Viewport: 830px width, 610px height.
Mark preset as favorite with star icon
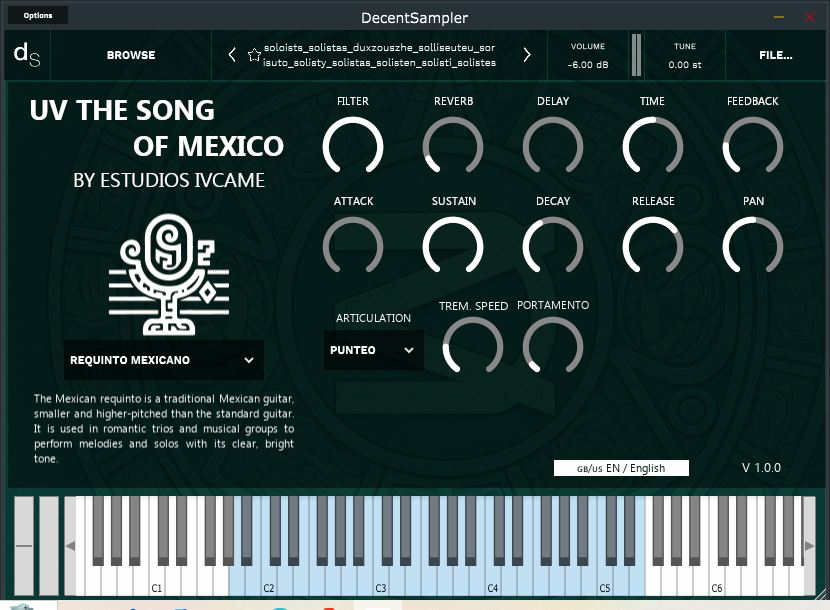[x=254, y=55]
